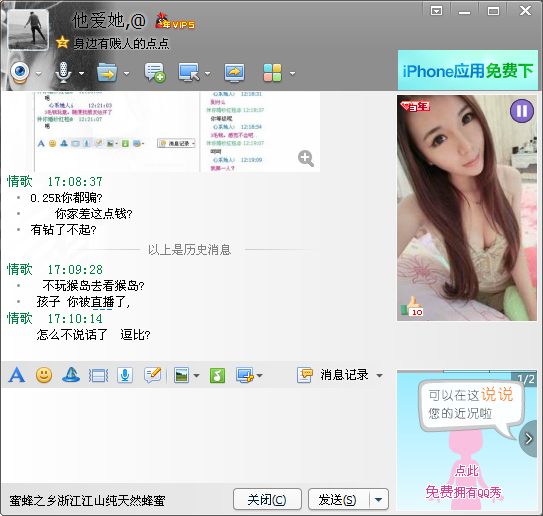Click sender header 情歌 17:10:14

(55, 318)
